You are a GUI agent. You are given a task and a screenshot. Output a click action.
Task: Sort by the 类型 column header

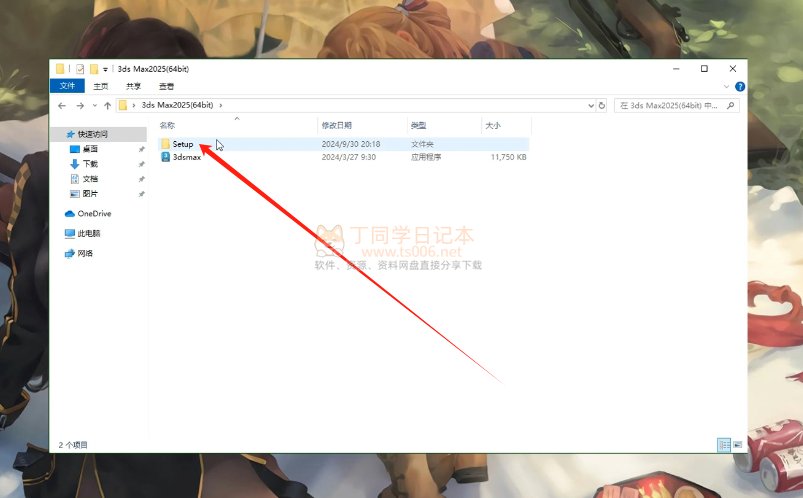click(418, 126)
